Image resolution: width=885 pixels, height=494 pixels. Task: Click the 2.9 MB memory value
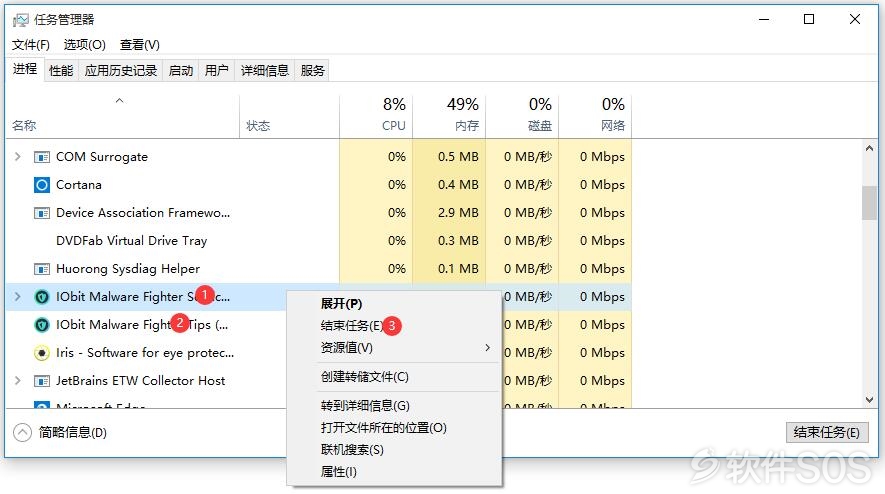coord(458,213)
